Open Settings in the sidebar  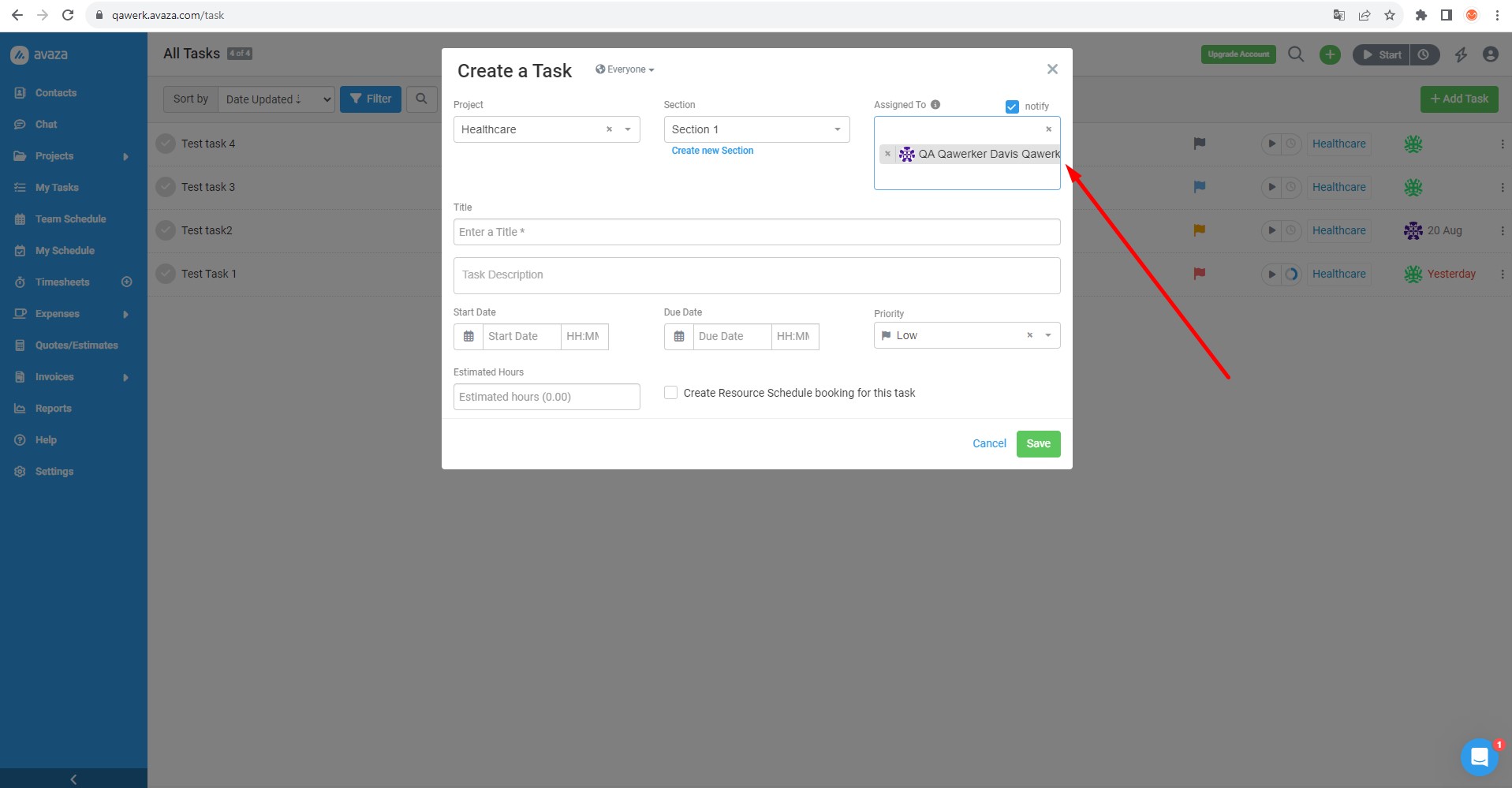(54, 471)
